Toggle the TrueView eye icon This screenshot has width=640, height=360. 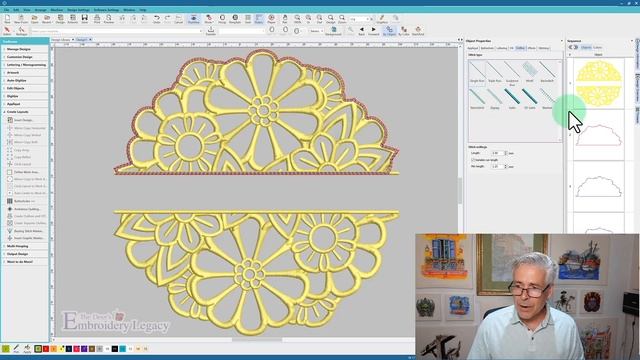193,18
